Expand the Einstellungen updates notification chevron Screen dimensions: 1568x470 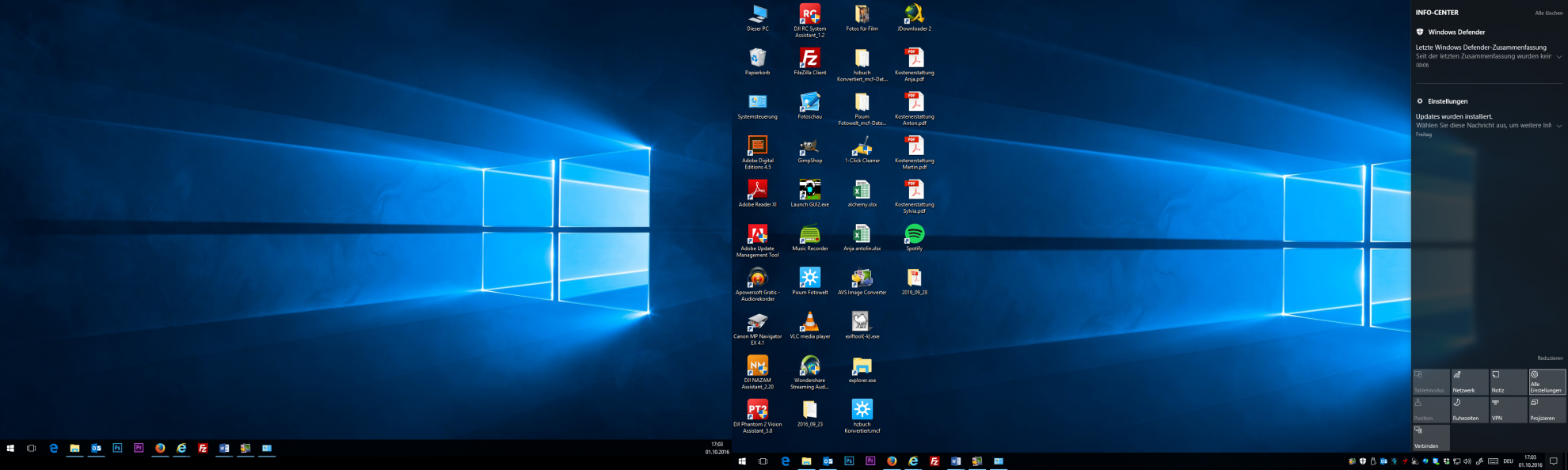(x=1559, y=125)
